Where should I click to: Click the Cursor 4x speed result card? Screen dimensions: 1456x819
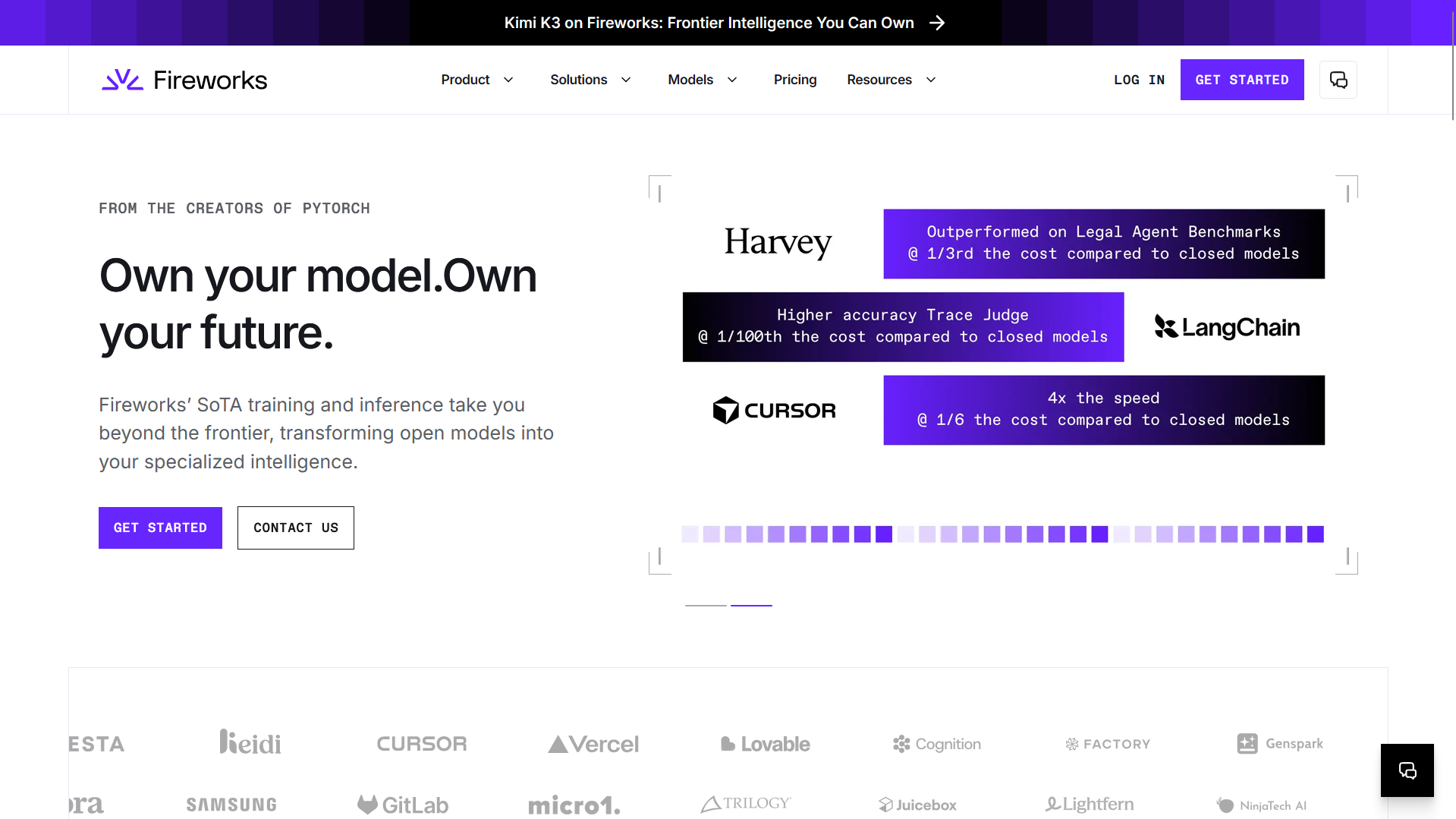pos(1104,410)
